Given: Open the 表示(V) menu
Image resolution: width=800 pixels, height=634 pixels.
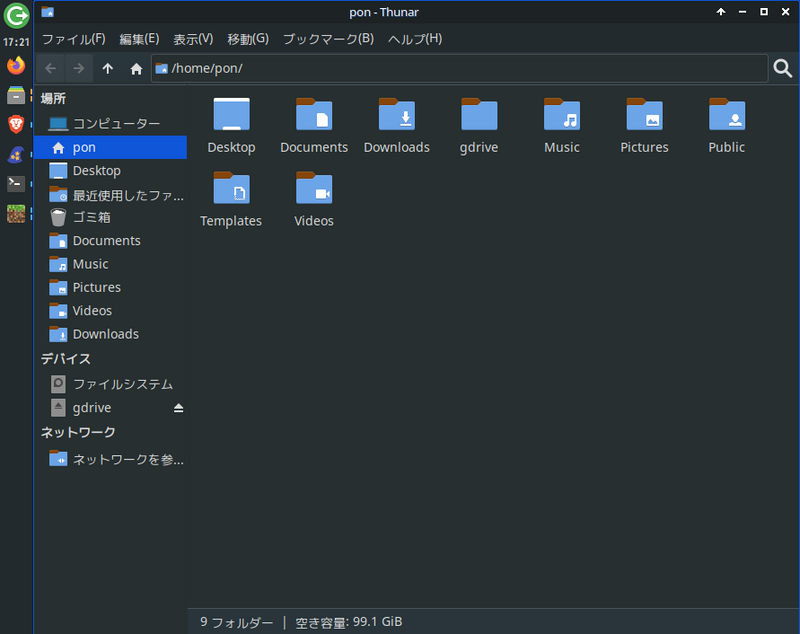Looking at the screenshot, I should (193, 39).
